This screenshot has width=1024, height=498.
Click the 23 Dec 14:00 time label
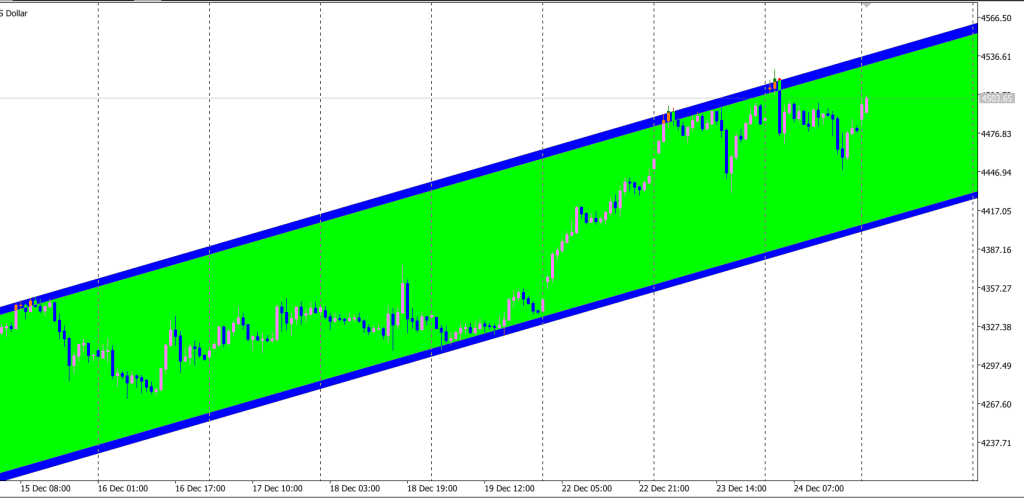tap(742, 489)
